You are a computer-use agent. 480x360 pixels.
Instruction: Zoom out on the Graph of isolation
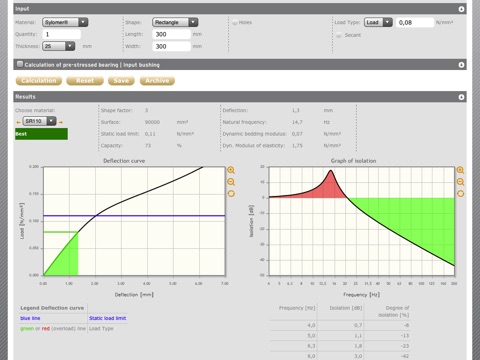tap(460, 182)
